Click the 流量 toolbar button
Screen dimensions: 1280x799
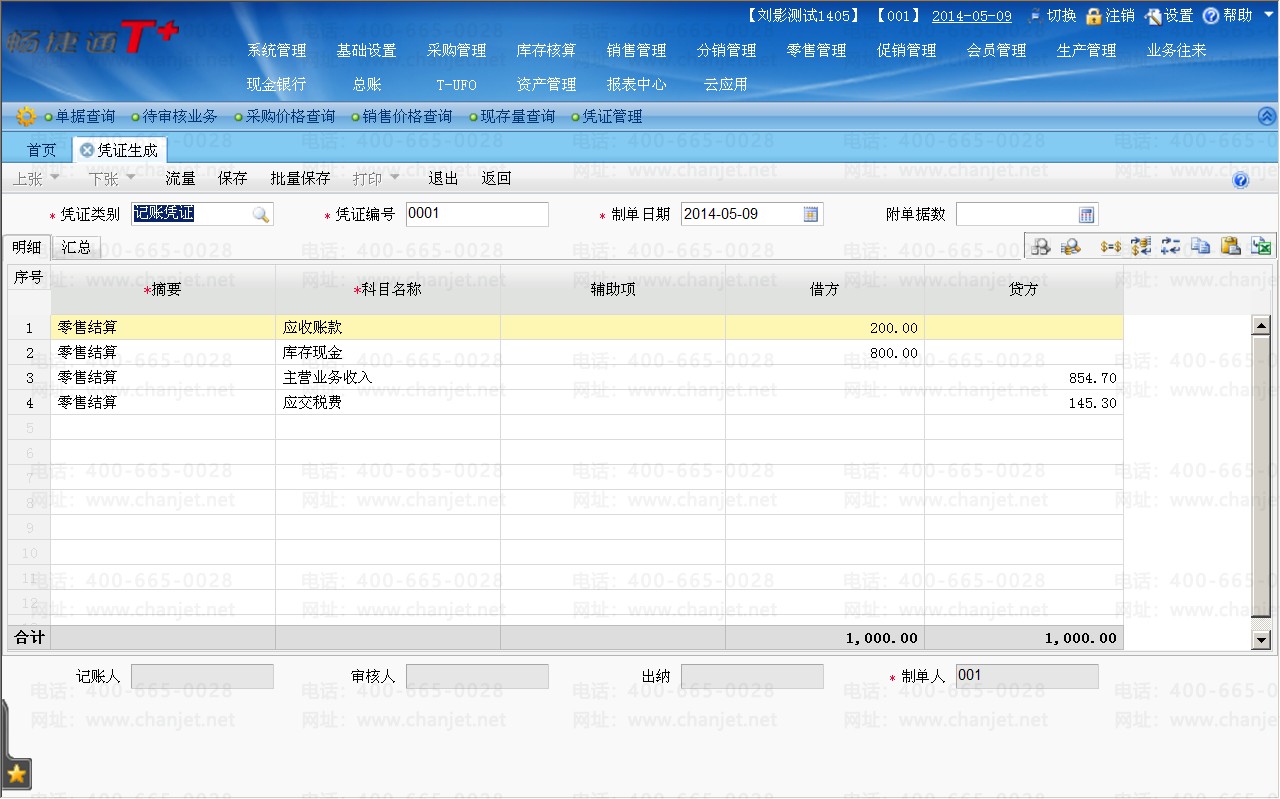click(x=181, y=179)
